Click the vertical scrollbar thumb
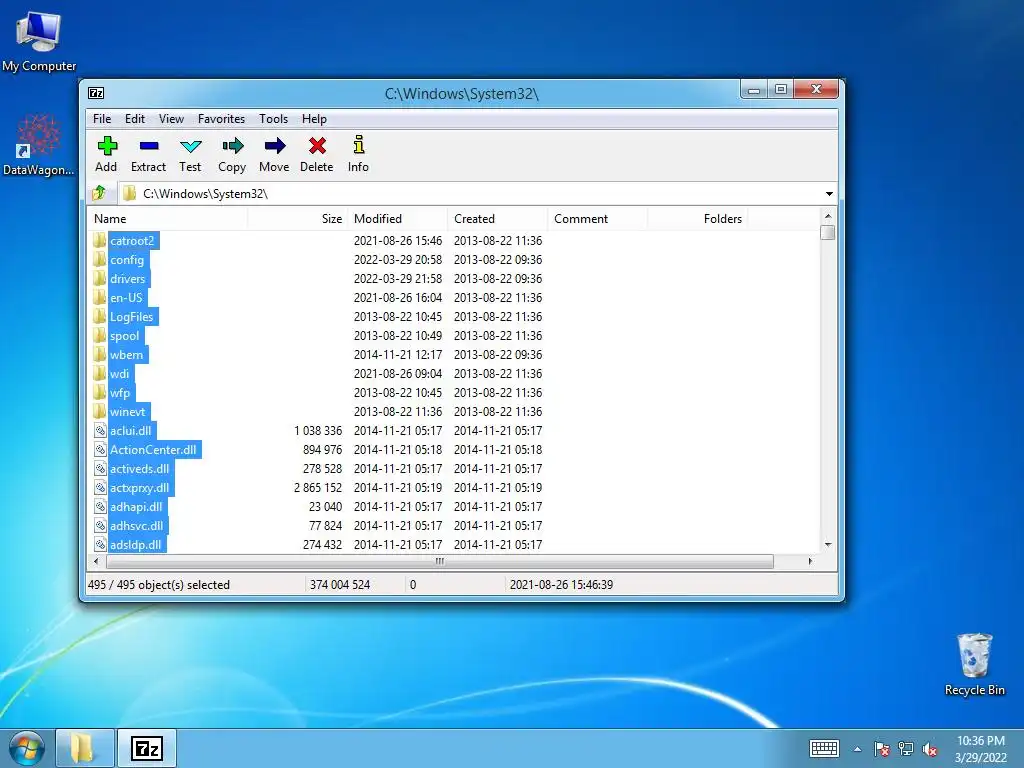This screenshot has width=1024, height=768. pos(827,232)
